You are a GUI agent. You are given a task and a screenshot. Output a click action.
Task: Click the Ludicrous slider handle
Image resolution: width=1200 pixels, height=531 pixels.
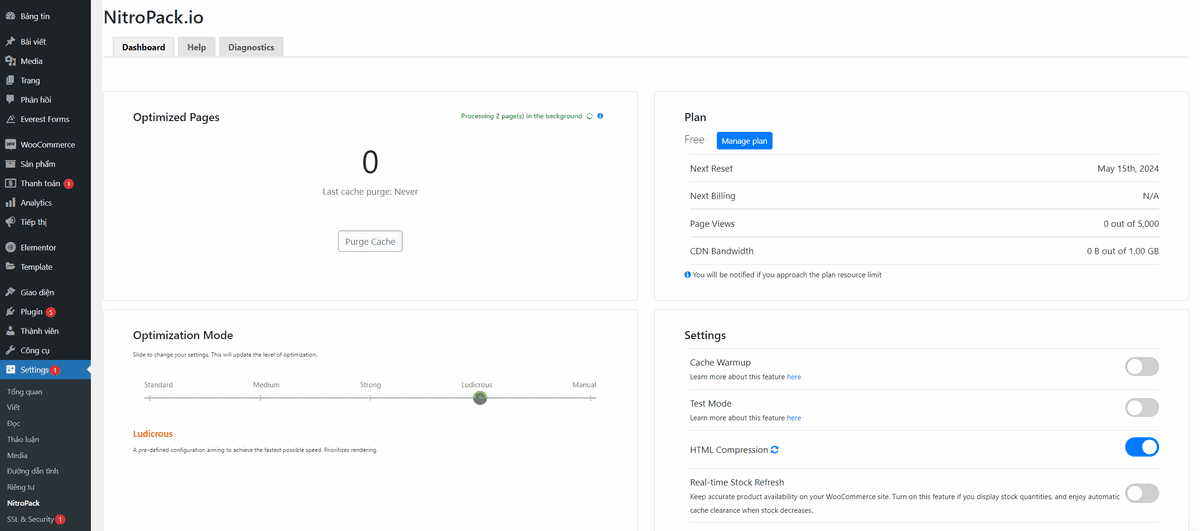480,398
